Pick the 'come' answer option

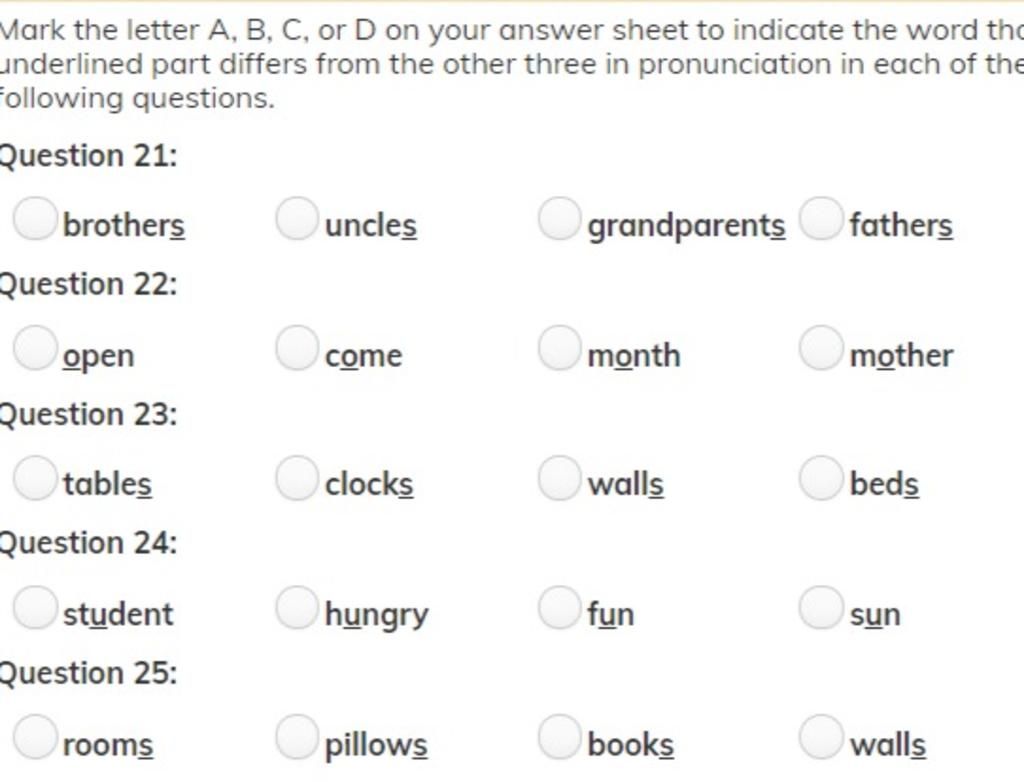coord(297,348)
